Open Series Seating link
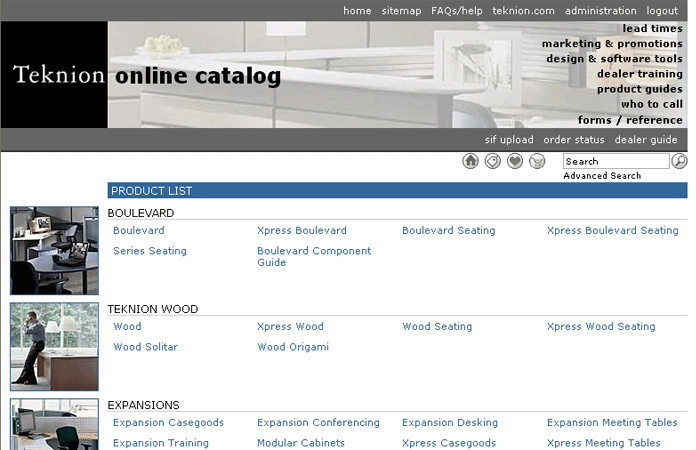Image resolution: width=696 pixels, height=450 pixels. tap(150, 251)
